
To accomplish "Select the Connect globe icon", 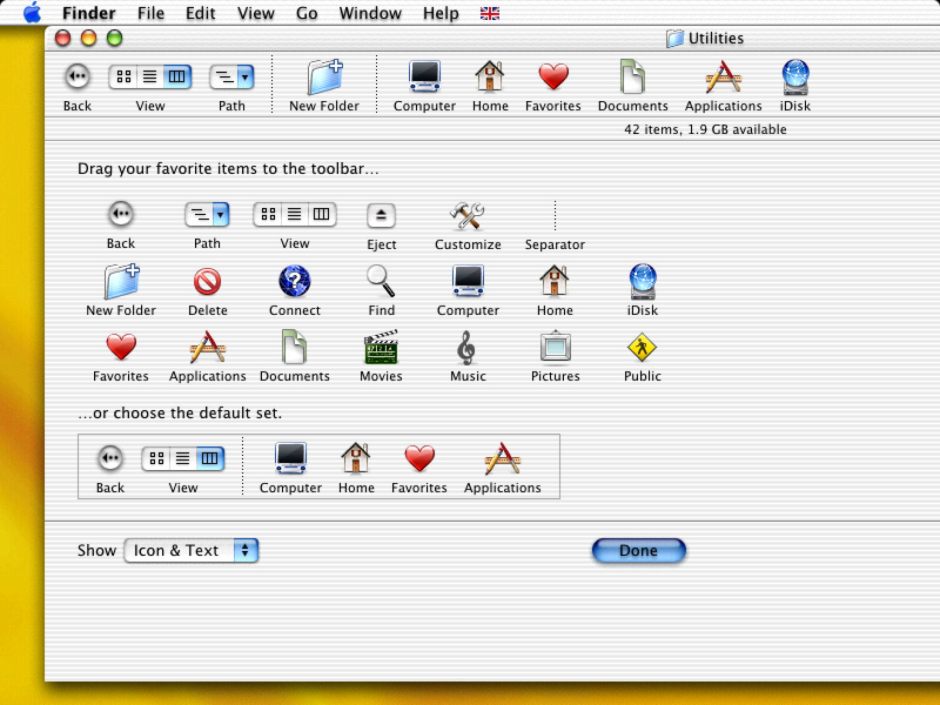I will [x=294, y=281].
